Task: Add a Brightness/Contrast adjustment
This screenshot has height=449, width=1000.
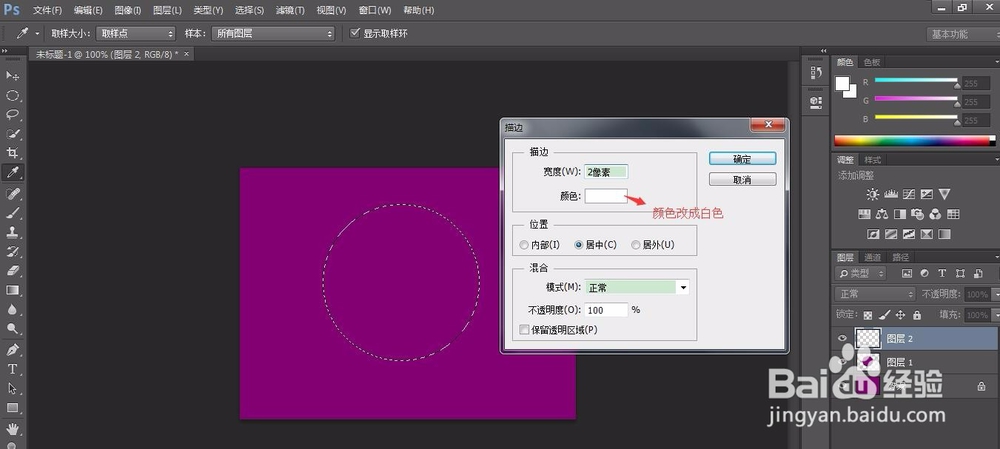Action: [x=872, y=194]
